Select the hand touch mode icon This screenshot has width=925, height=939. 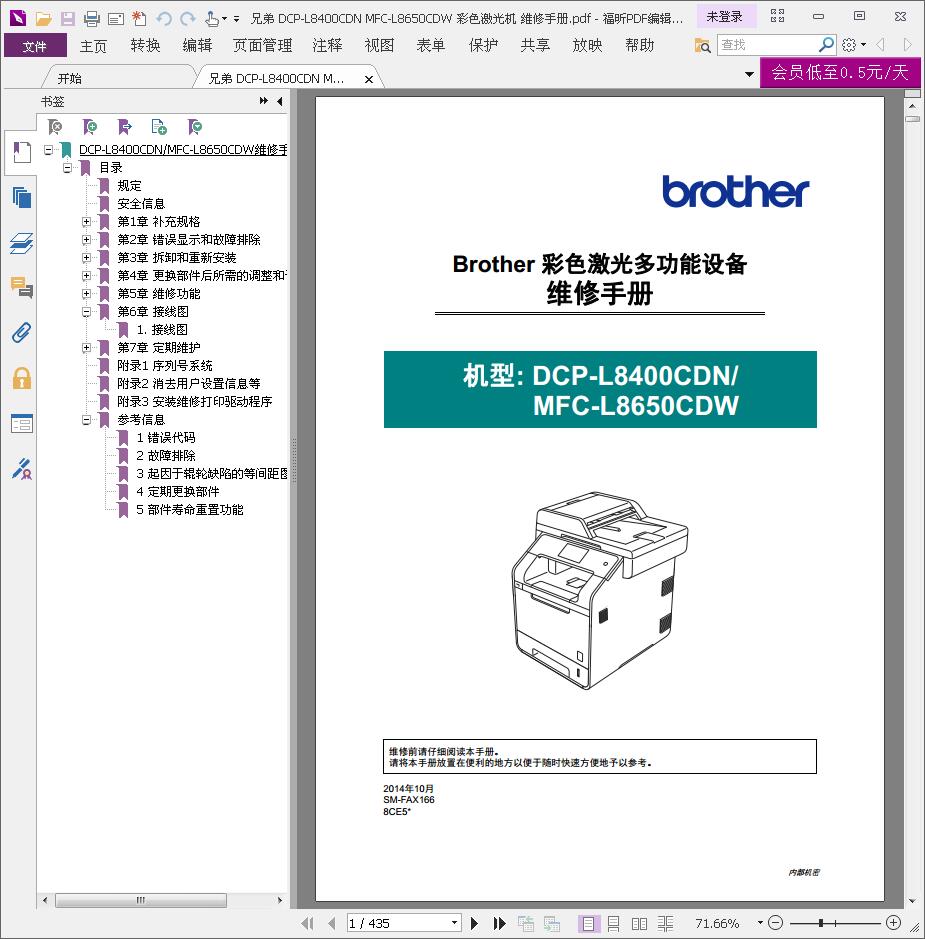(x=211, y=19)
